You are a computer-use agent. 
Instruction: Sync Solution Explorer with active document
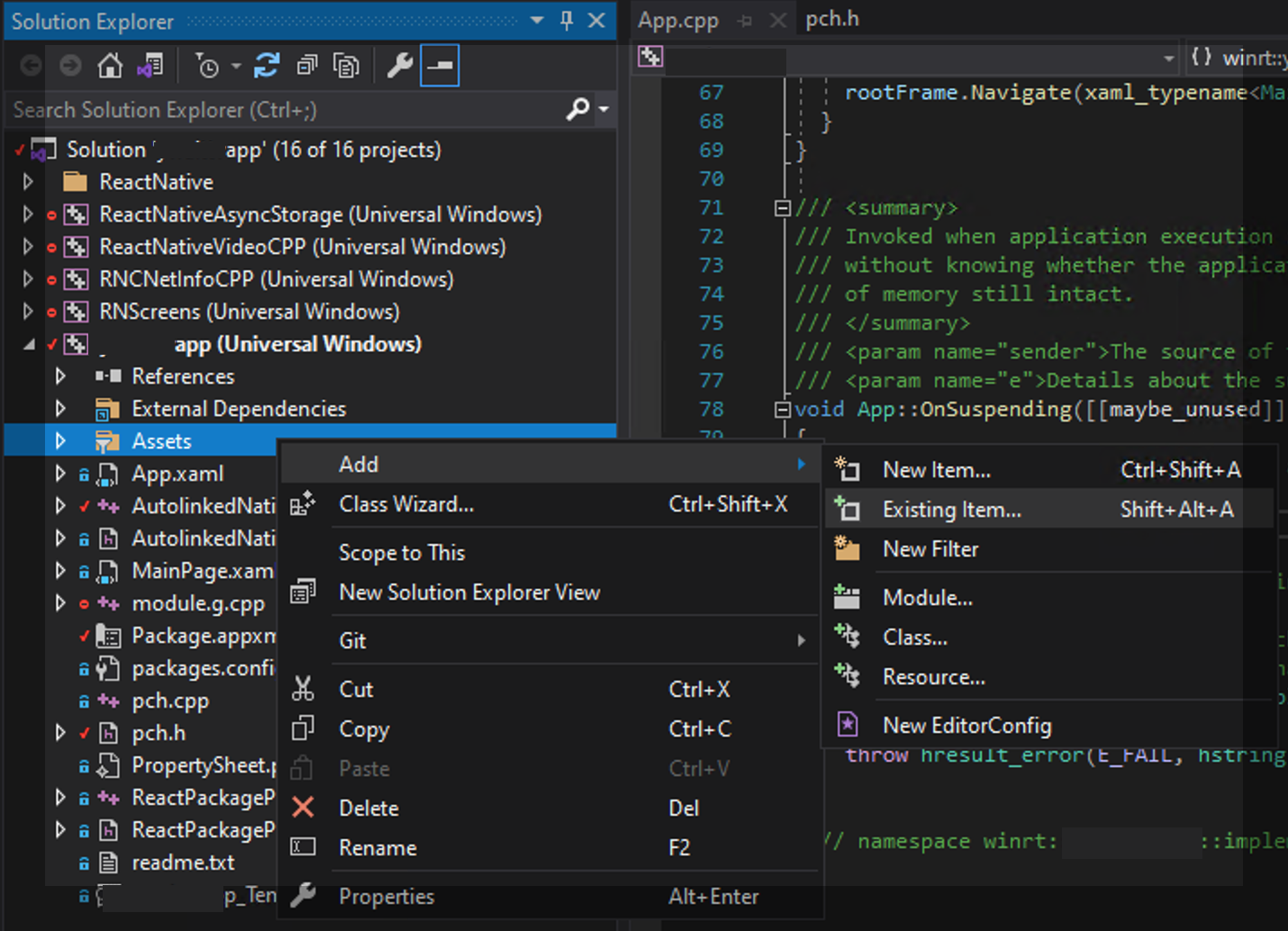[x=151, y=65]
